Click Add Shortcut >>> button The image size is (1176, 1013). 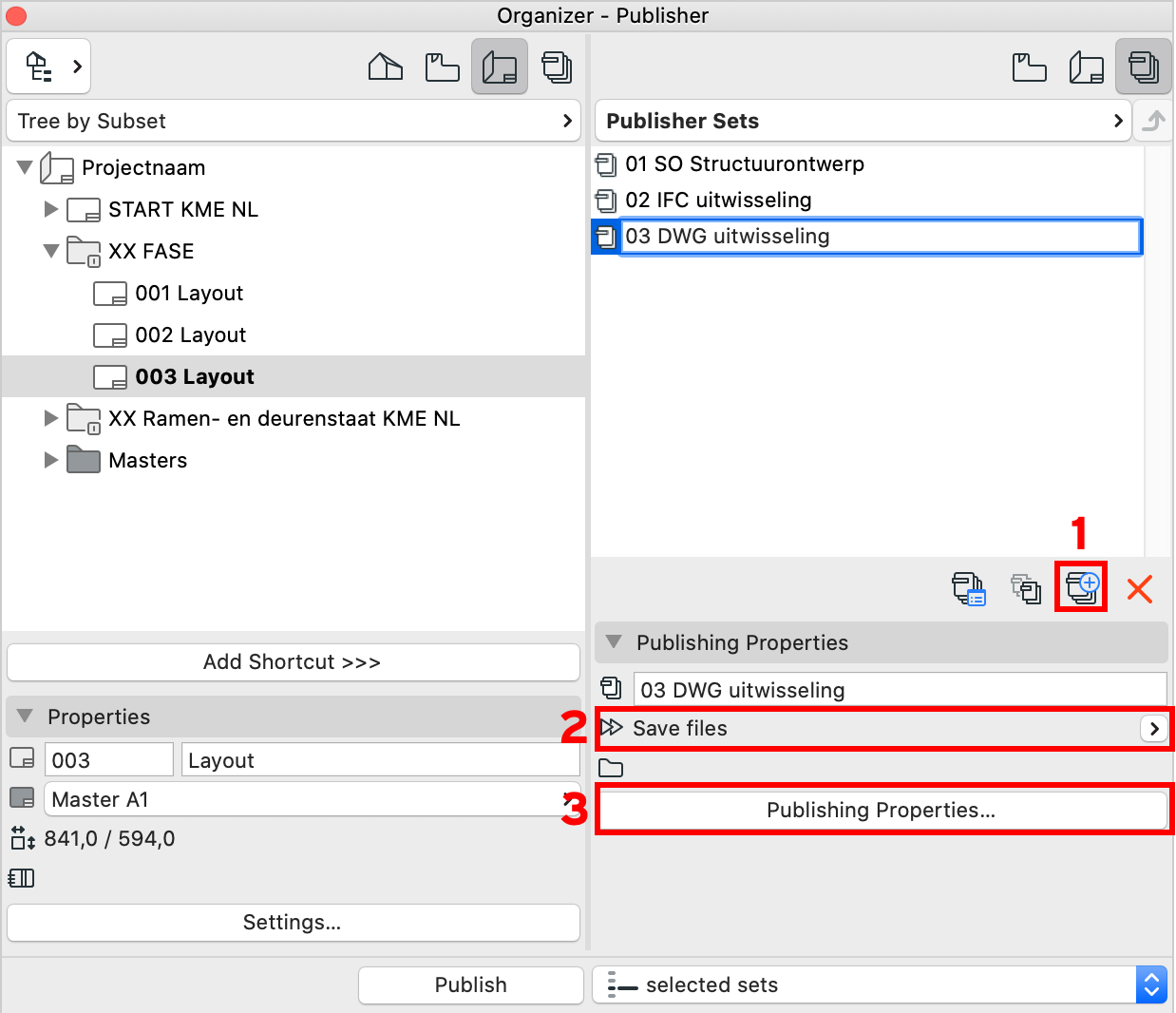pyautogui.click(x=294, y=662)
